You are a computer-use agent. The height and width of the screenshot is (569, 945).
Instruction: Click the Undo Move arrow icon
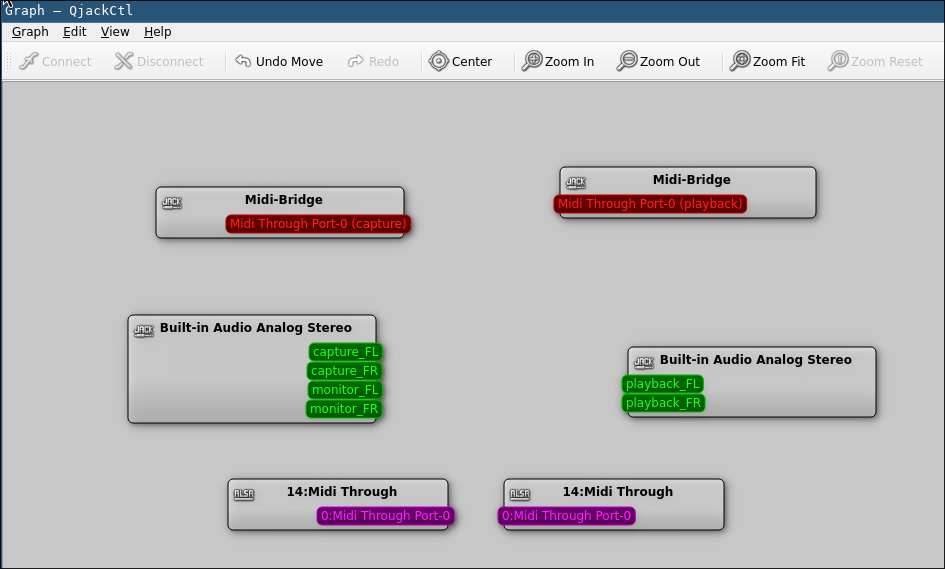coord(243,62)
